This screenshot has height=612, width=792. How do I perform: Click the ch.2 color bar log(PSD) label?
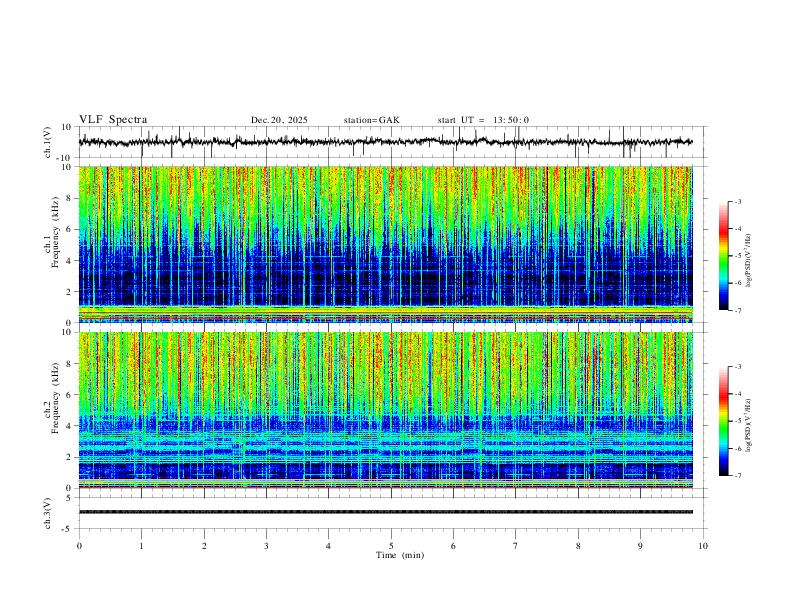749,426
